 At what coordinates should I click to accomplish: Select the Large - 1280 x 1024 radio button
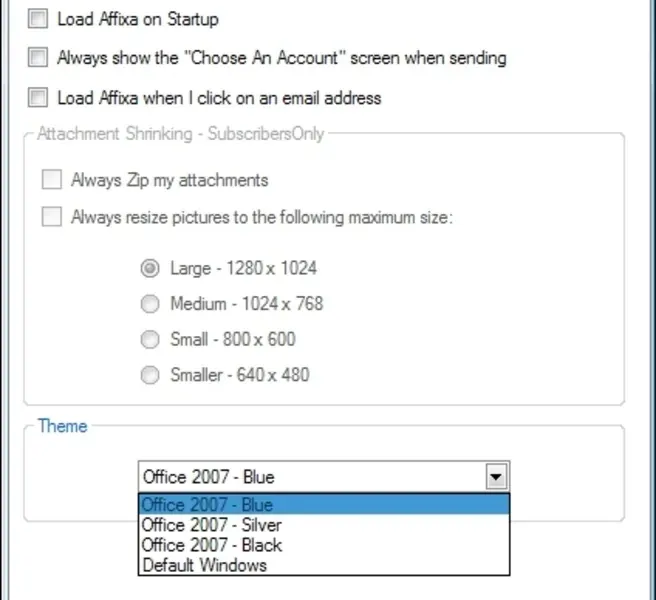point(150,268)
